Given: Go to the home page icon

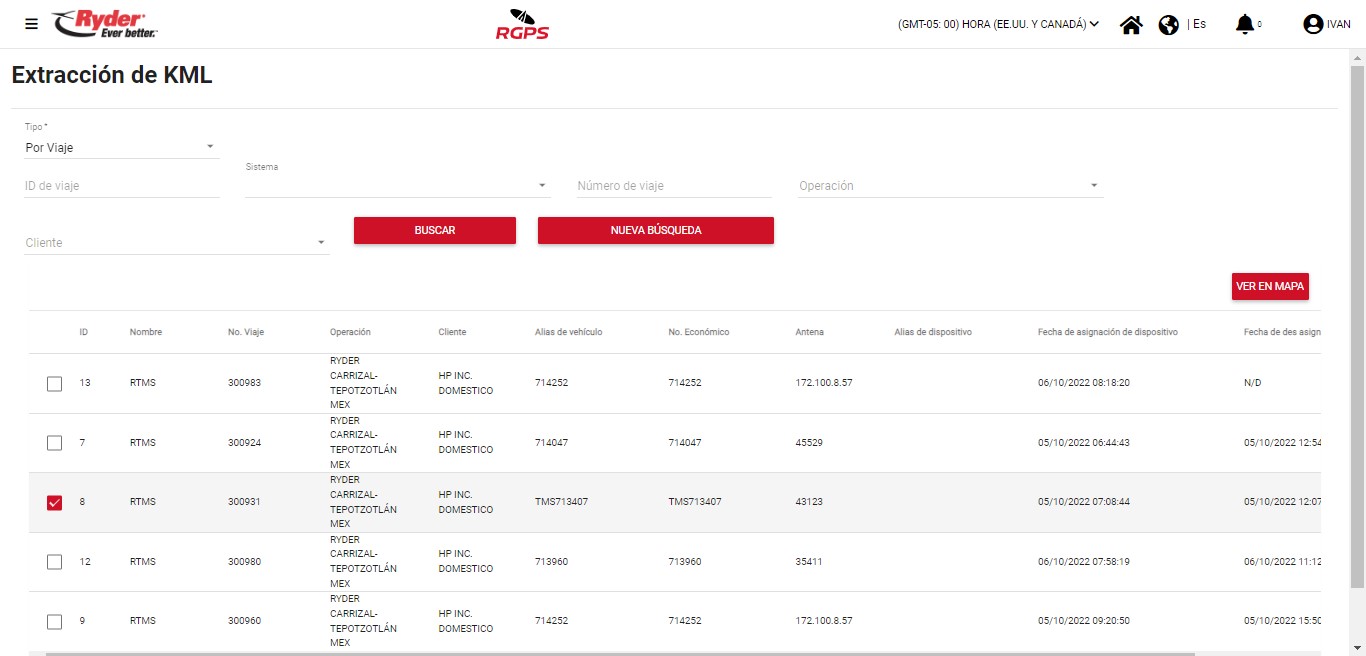Looking at the screenshot, I should (1131, 25).
